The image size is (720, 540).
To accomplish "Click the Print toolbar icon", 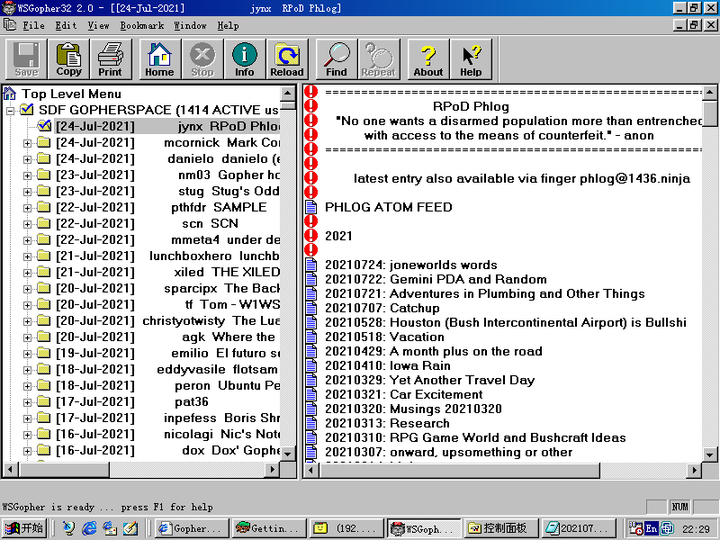I will point(110,59).
